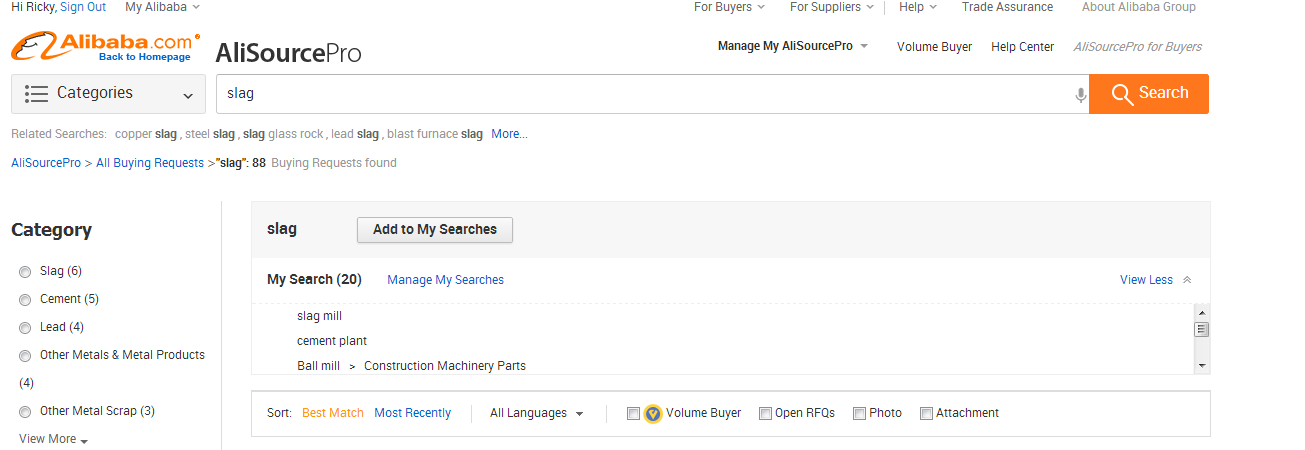Expand the For Buyers menu
The width and height of the screenshot is (1305, 450).
(x=730, y=7)
